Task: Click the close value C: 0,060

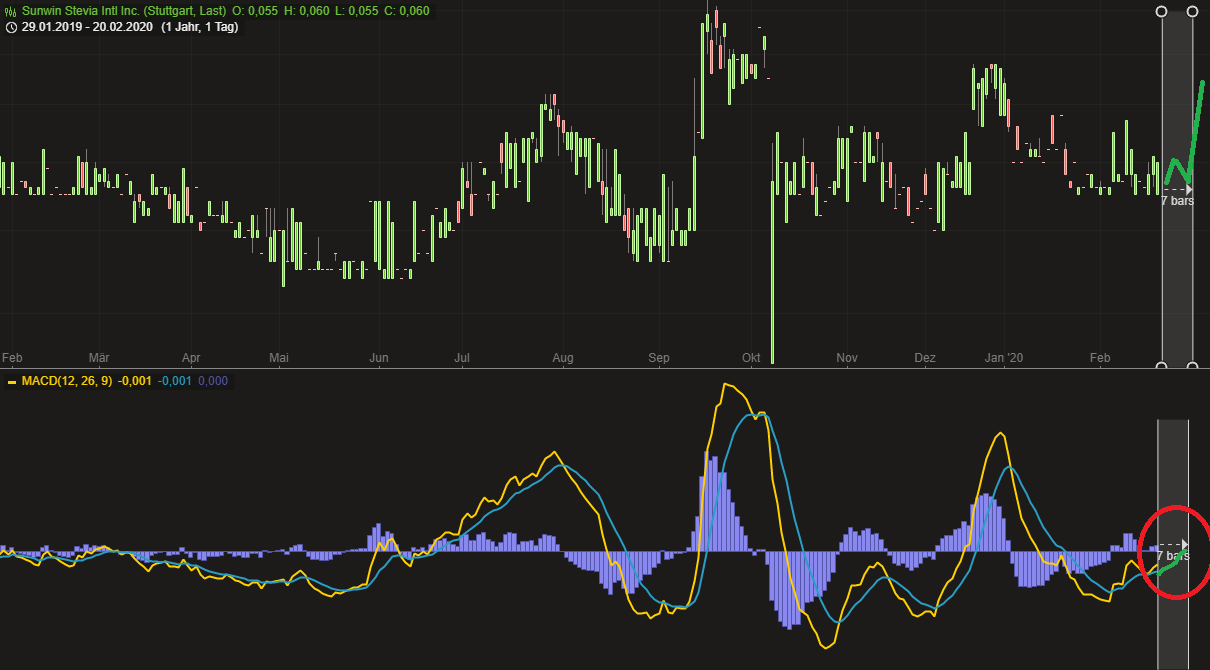Action: pyautogui.click(x=407, y=10)
